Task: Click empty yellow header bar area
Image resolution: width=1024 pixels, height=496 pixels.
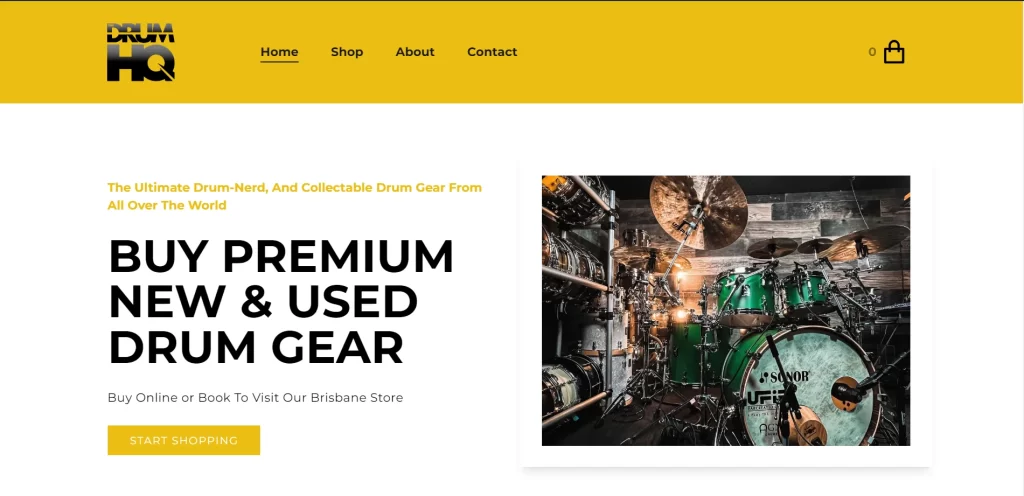Action: tap(686, 52)
